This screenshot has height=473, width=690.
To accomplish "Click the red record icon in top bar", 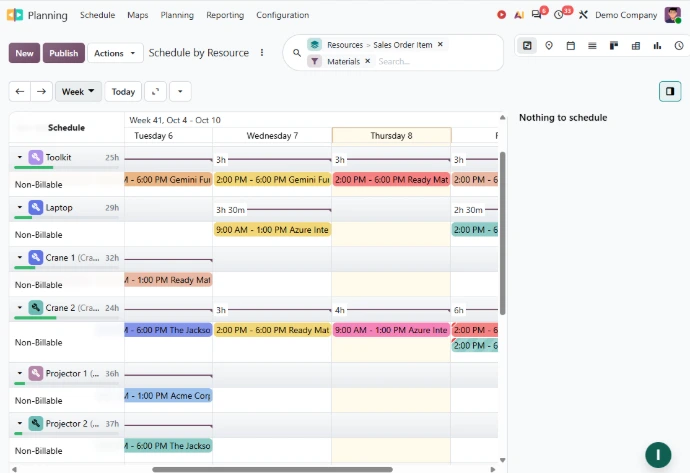I will (x=501, y=15).
